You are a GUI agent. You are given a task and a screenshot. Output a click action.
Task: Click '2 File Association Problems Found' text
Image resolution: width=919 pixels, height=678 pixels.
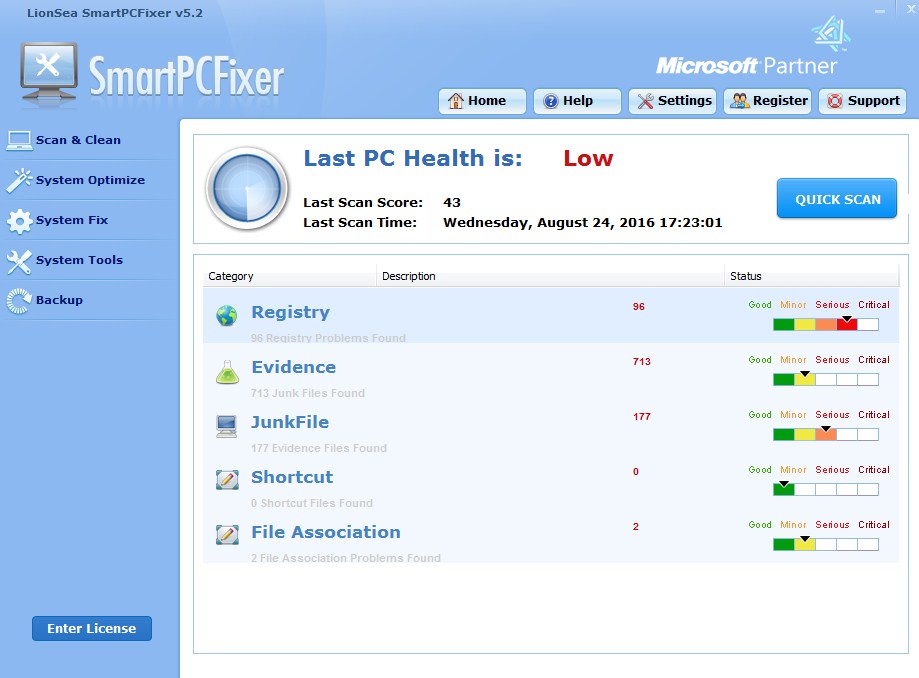click(x=346, y=558)
